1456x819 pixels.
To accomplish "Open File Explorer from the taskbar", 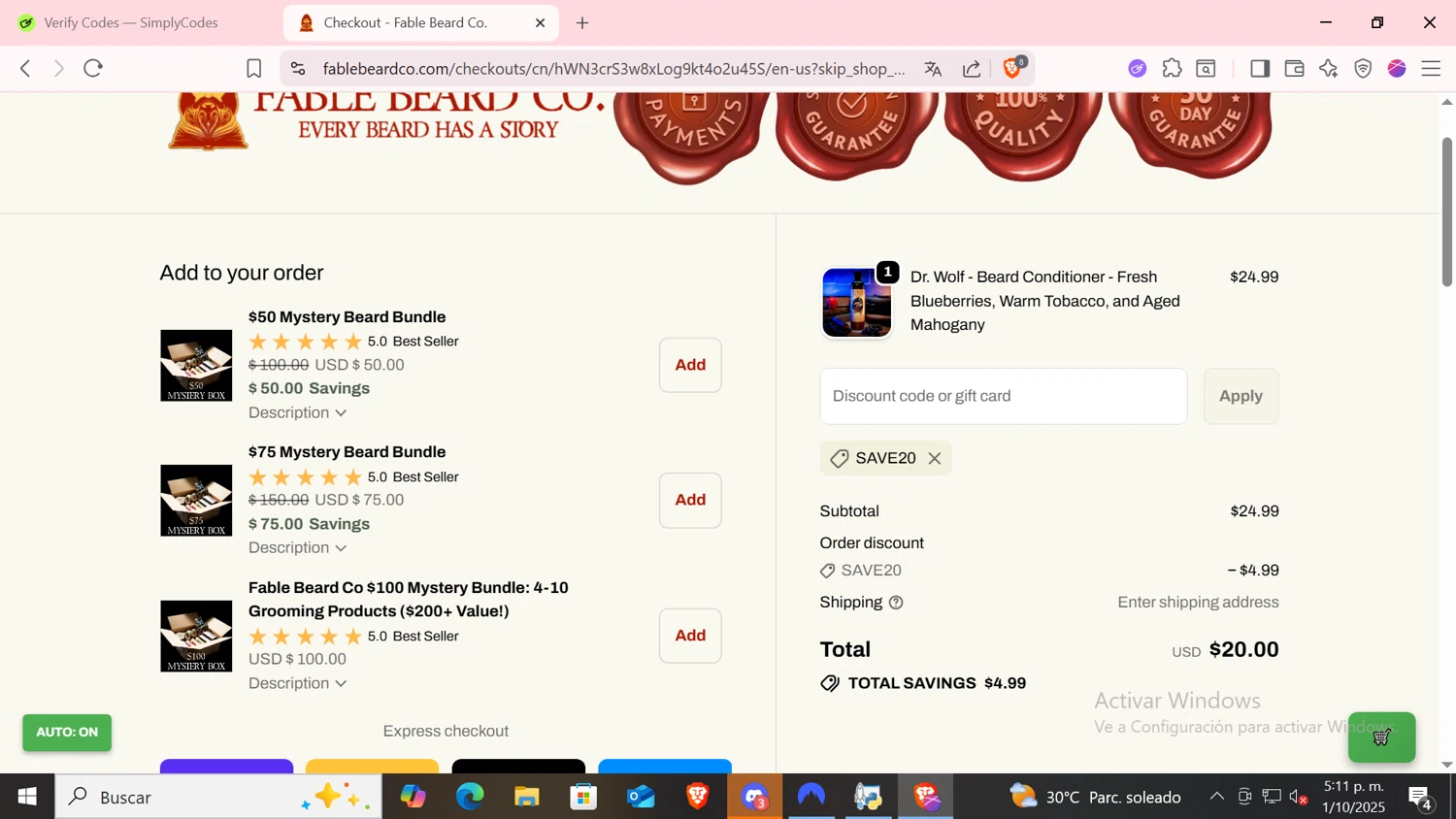I will click(527, 797).
